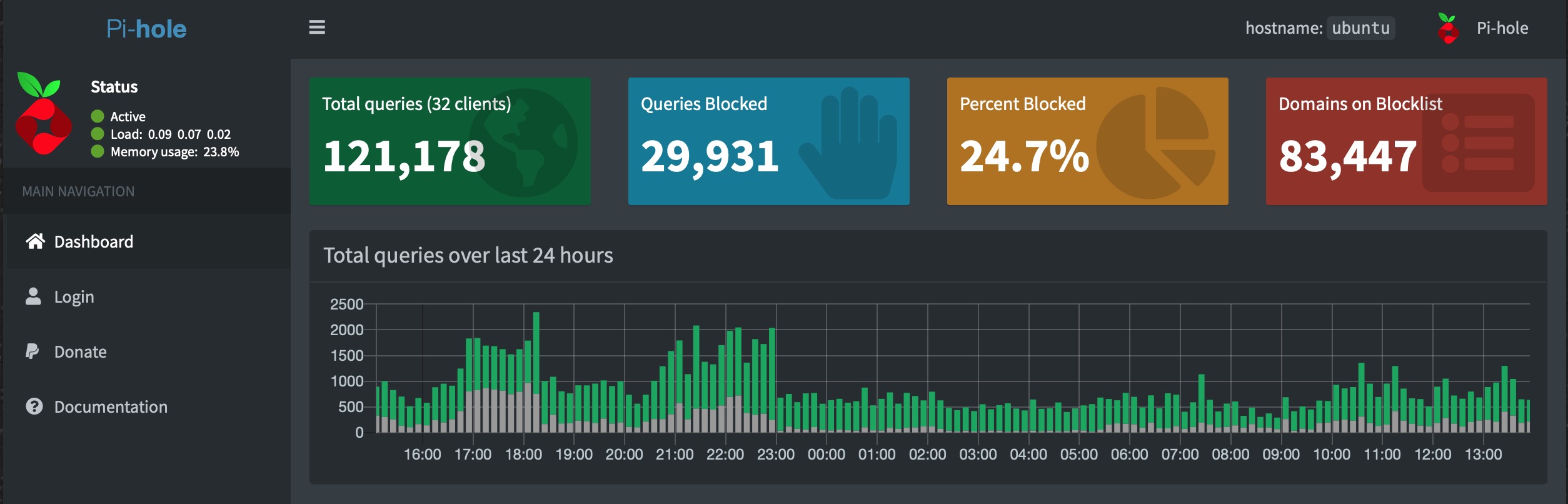The height and width of the screenshot is (504, 1568).
Task: Click the ubuntu hostname label
Action: pos(1360,28)
